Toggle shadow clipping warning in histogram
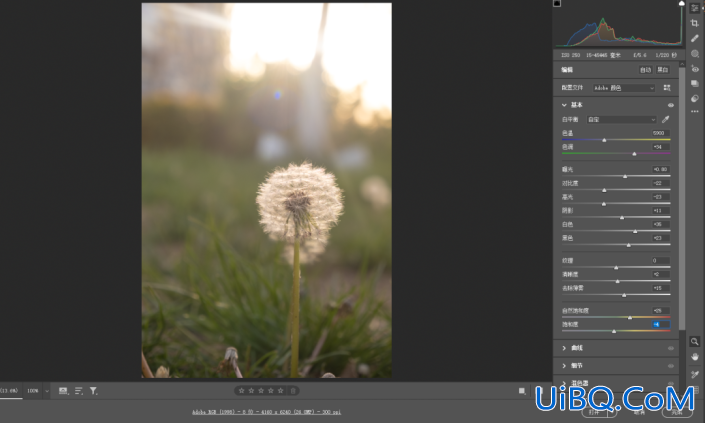The width and height of the screenshot is (705, 423). click(557, 3)
